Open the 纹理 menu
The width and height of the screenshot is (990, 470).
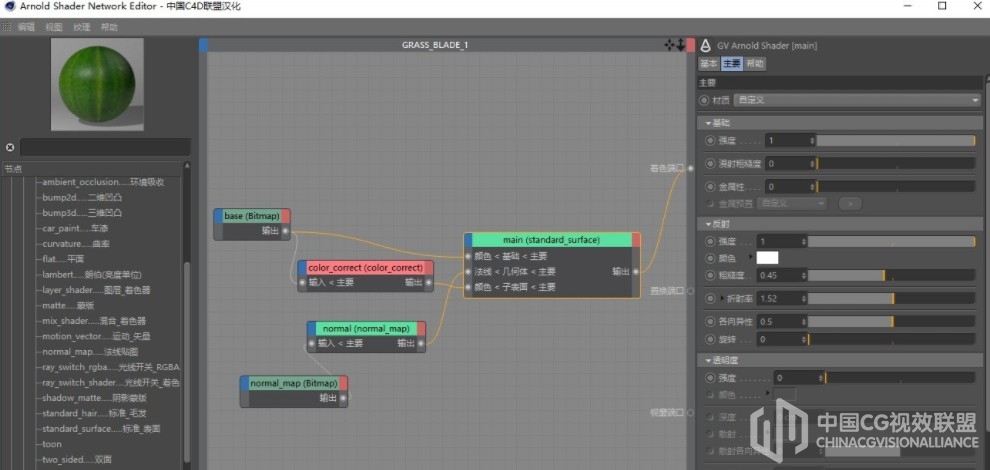pyautogui.click(x=81, y=27)
